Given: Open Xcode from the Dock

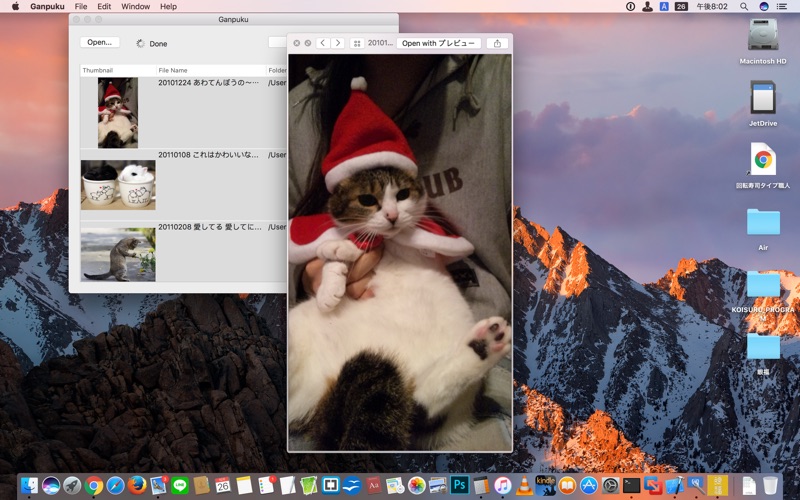Looking at the screenshot, I should tap(675, 485).
